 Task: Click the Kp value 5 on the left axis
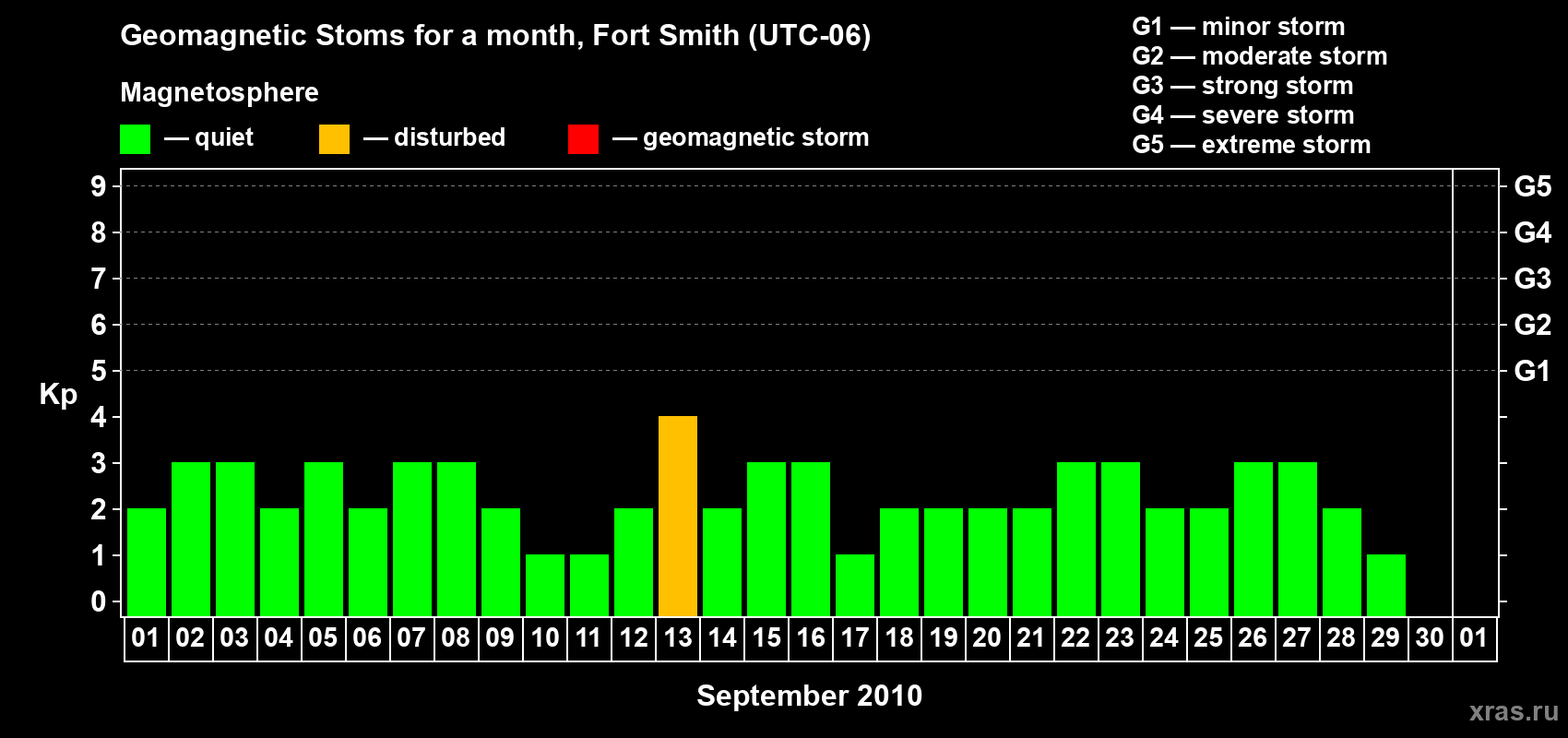[x=99, y=371]
